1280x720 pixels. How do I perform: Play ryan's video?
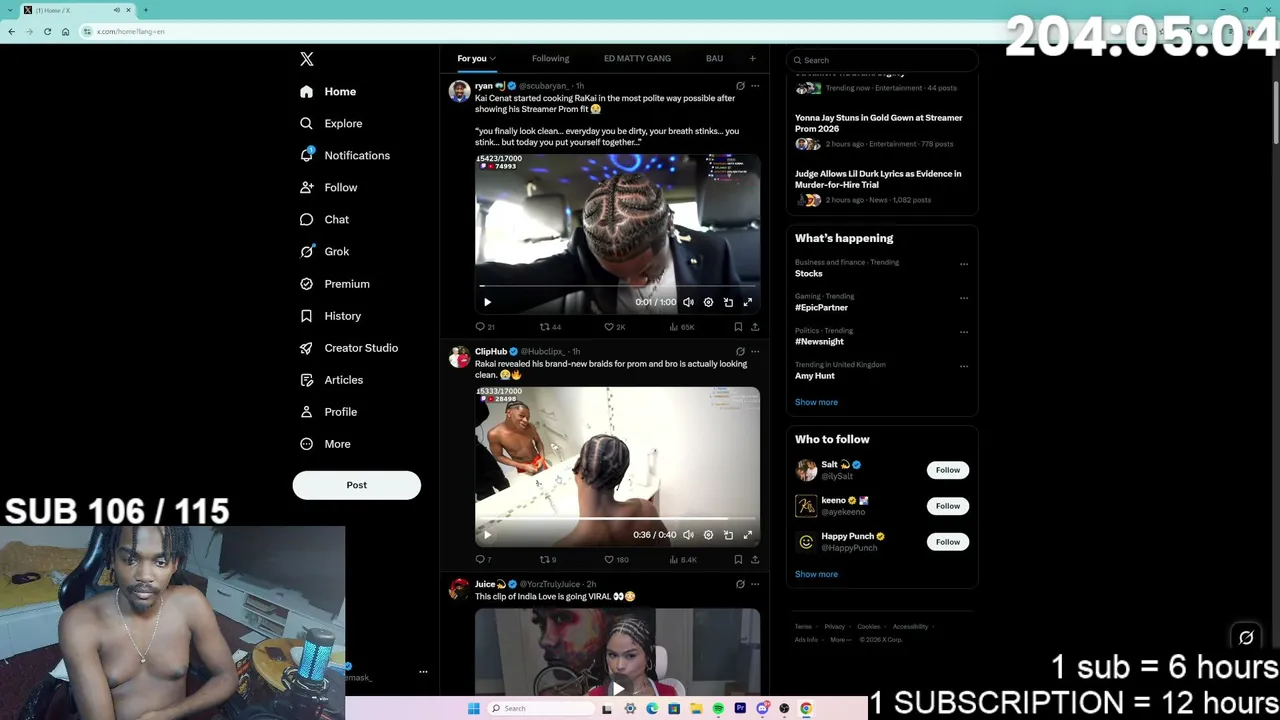(x=487, y=302)
